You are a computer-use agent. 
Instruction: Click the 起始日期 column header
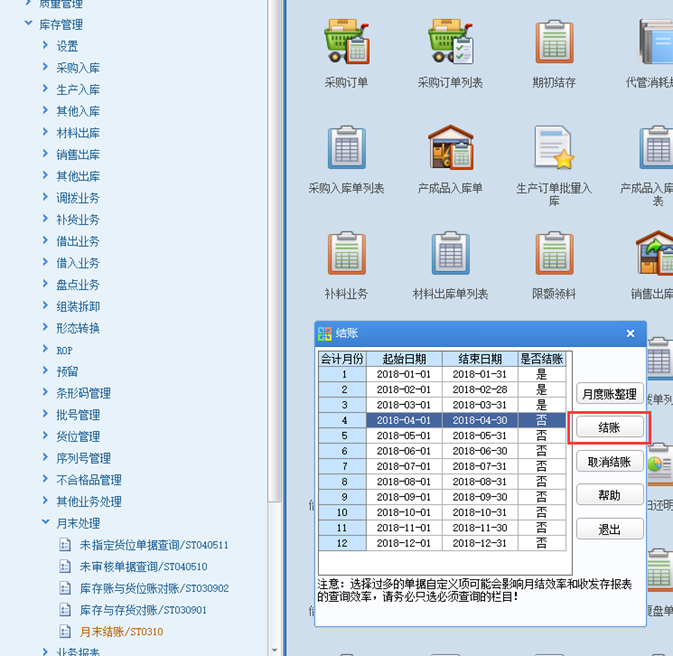click(404, 359)
